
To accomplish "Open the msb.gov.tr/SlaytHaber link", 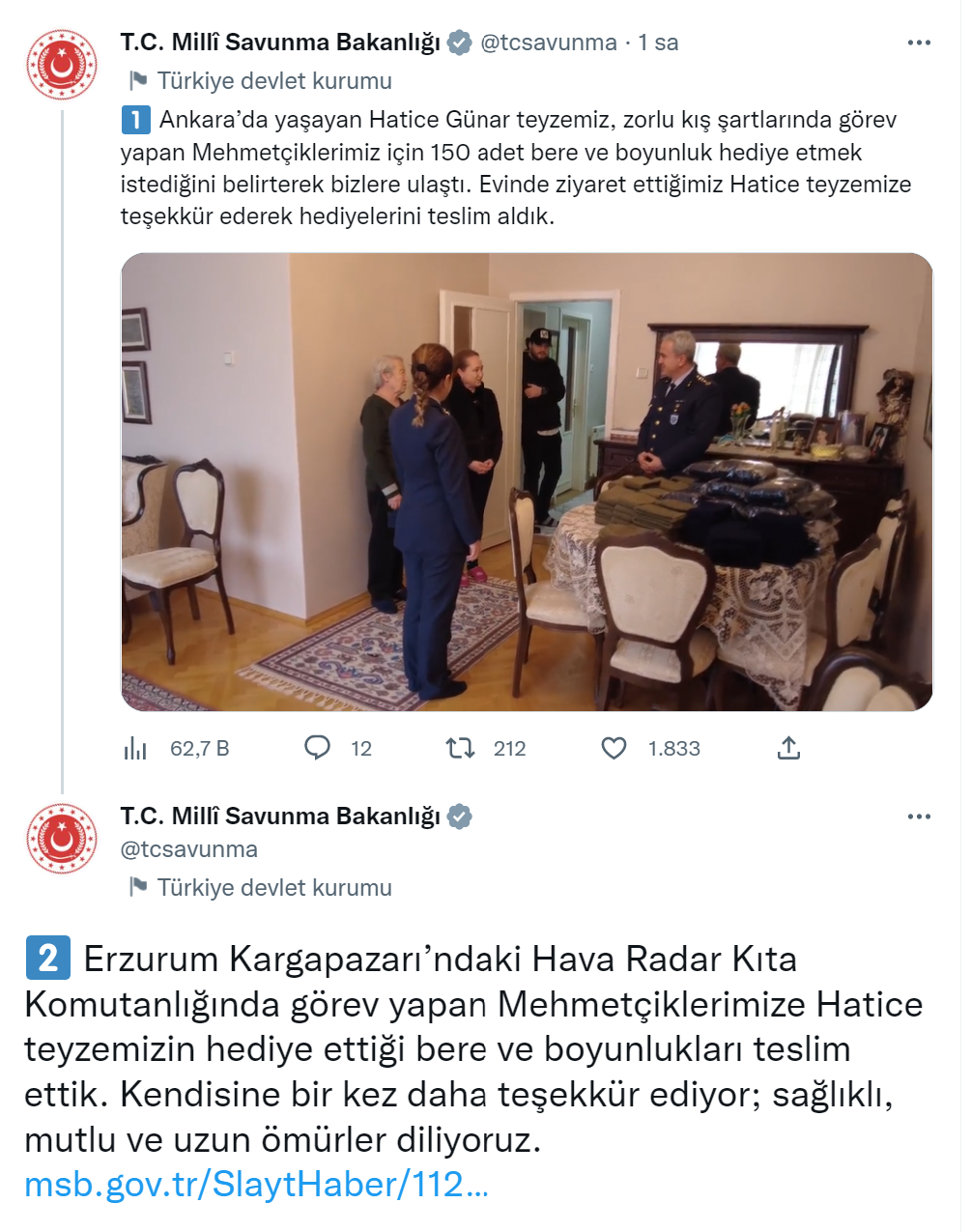I will 256,1184.
